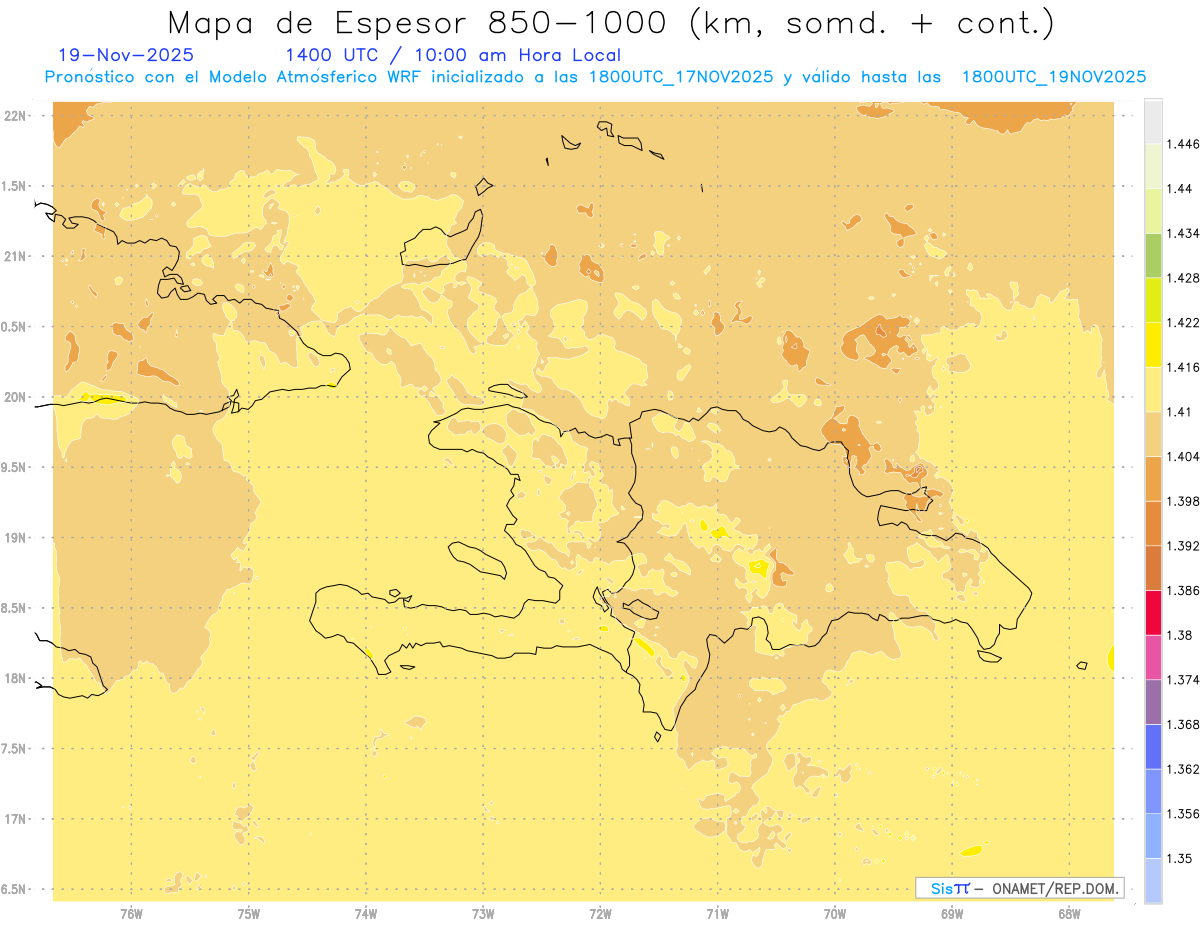1200x927 pixels.
Task: Click the '21N' latitude label
Action: (x=15, y=256)
